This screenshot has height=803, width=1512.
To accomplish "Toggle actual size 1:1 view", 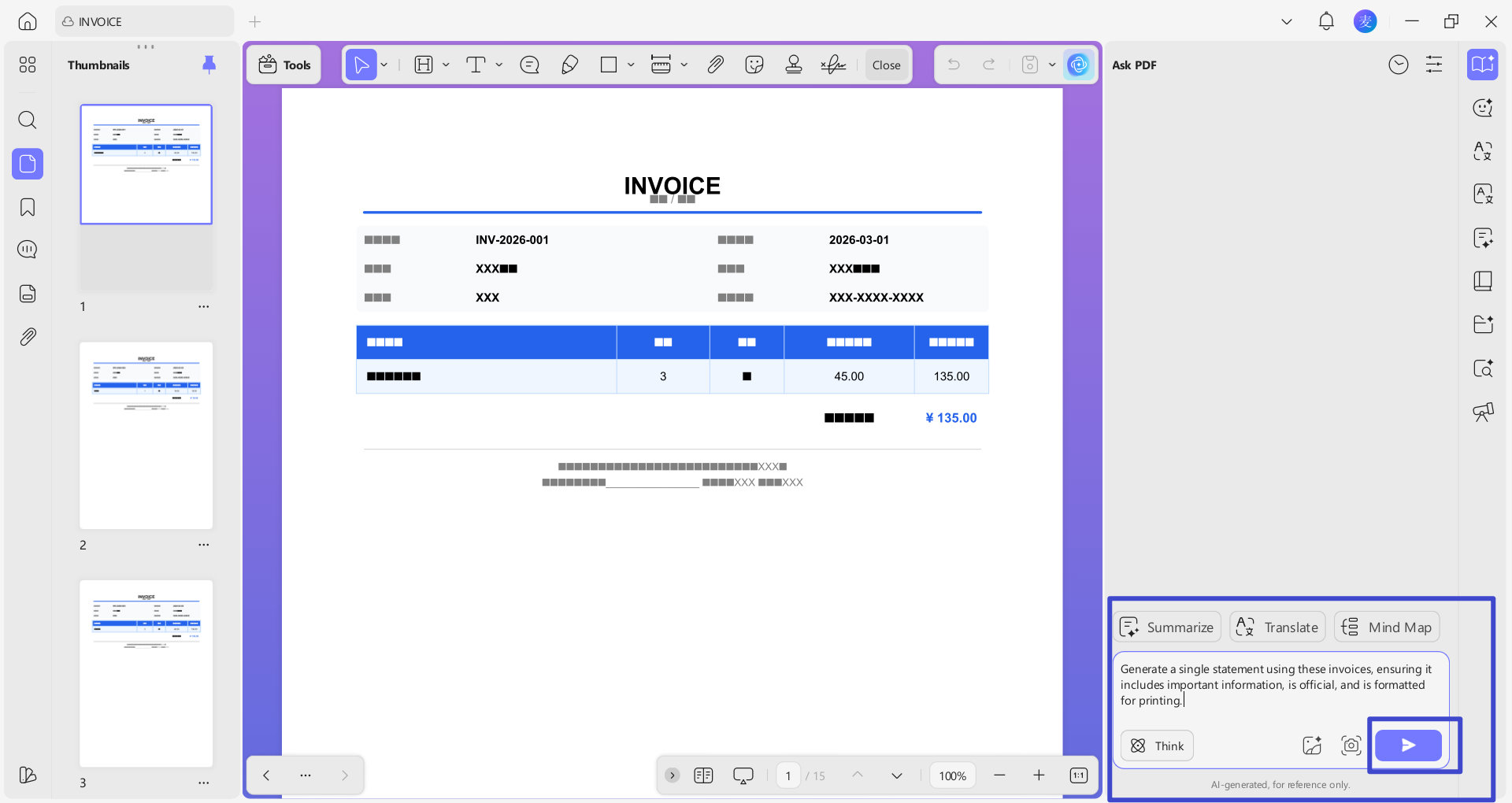I will tap(1079, 775).
